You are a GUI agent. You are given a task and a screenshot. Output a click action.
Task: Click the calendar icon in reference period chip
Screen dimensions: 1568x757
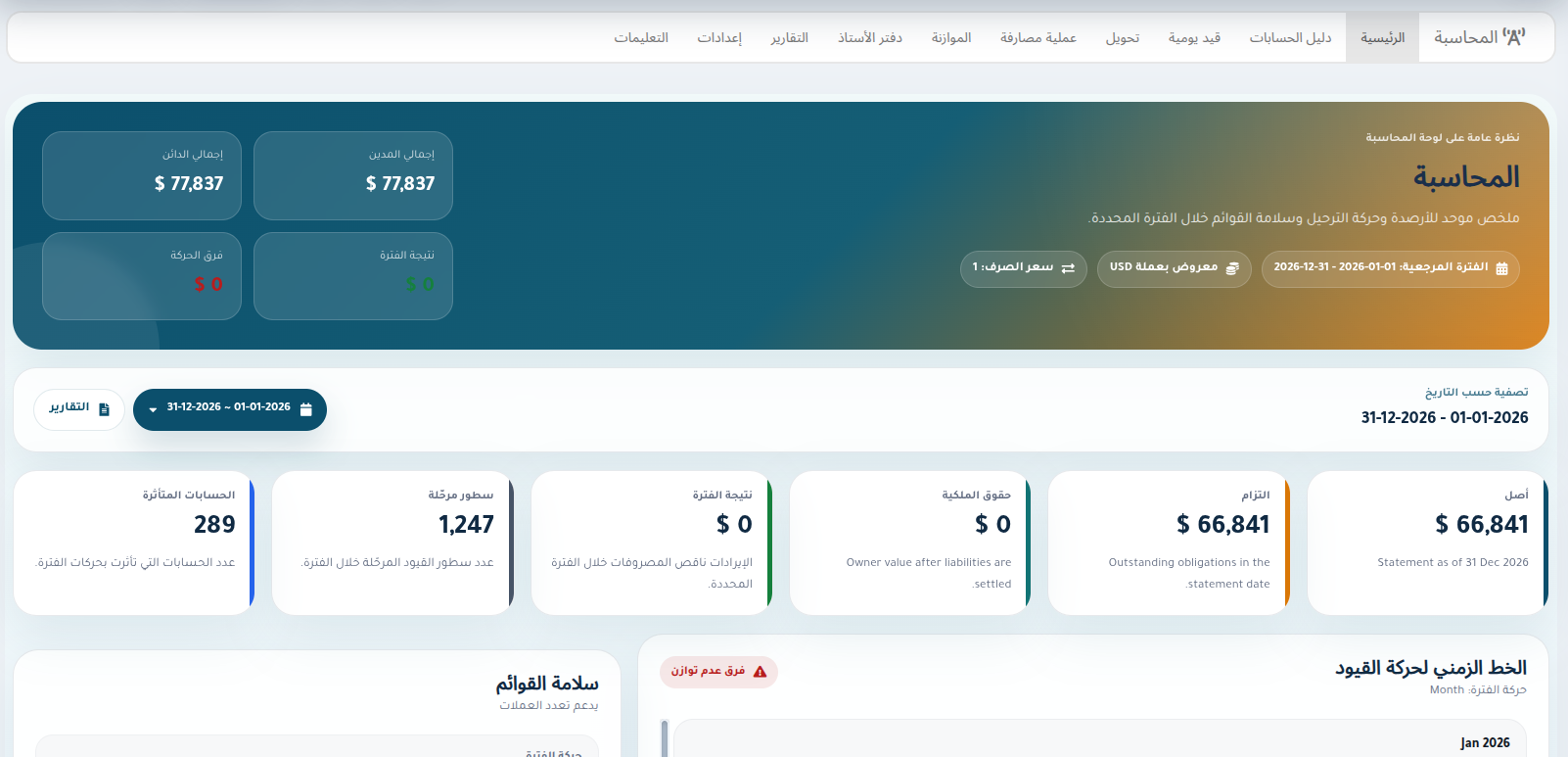[1501, 268]
